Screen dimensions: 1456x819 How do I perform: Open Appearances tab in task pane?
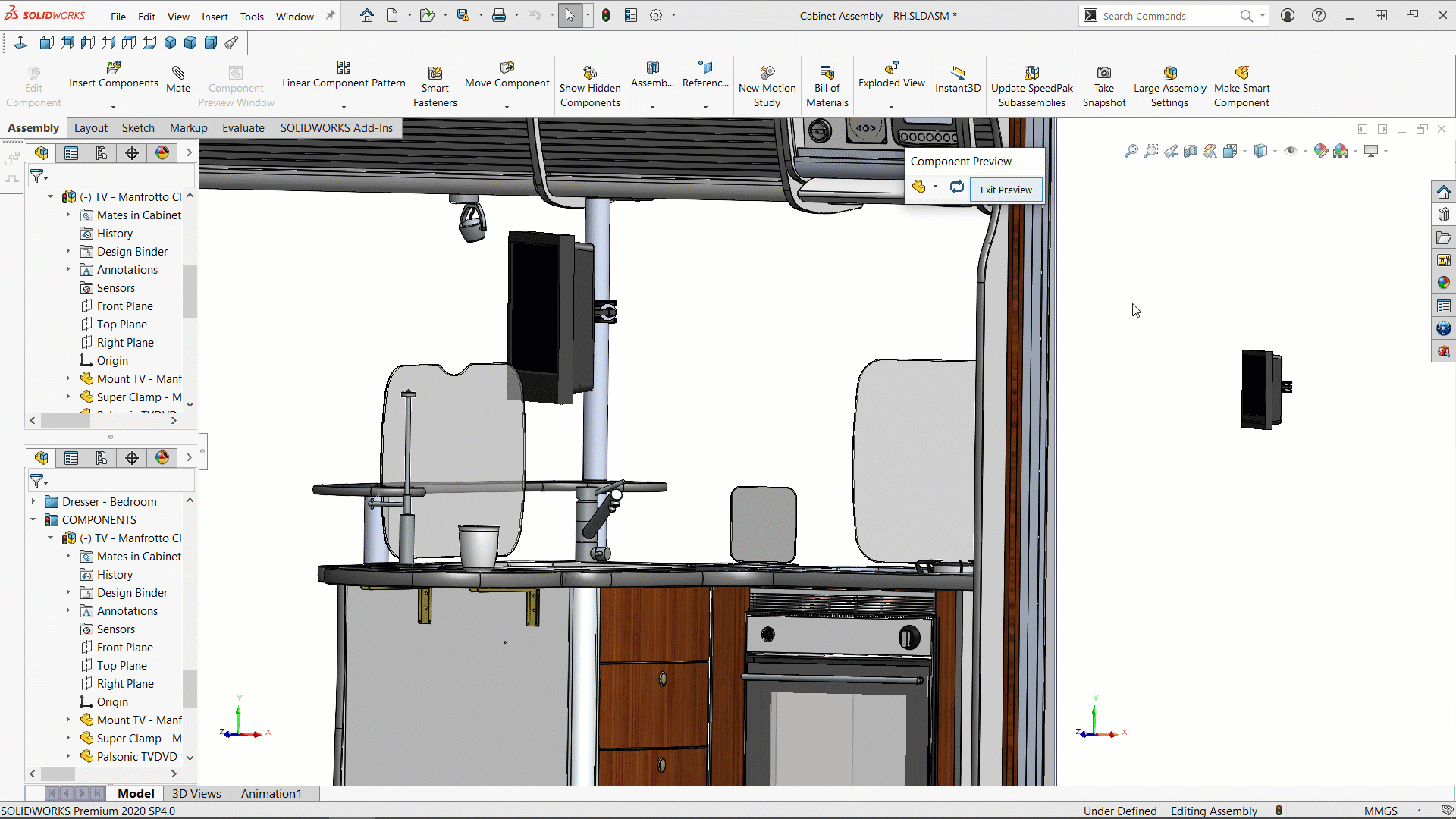pos(1444,283)
